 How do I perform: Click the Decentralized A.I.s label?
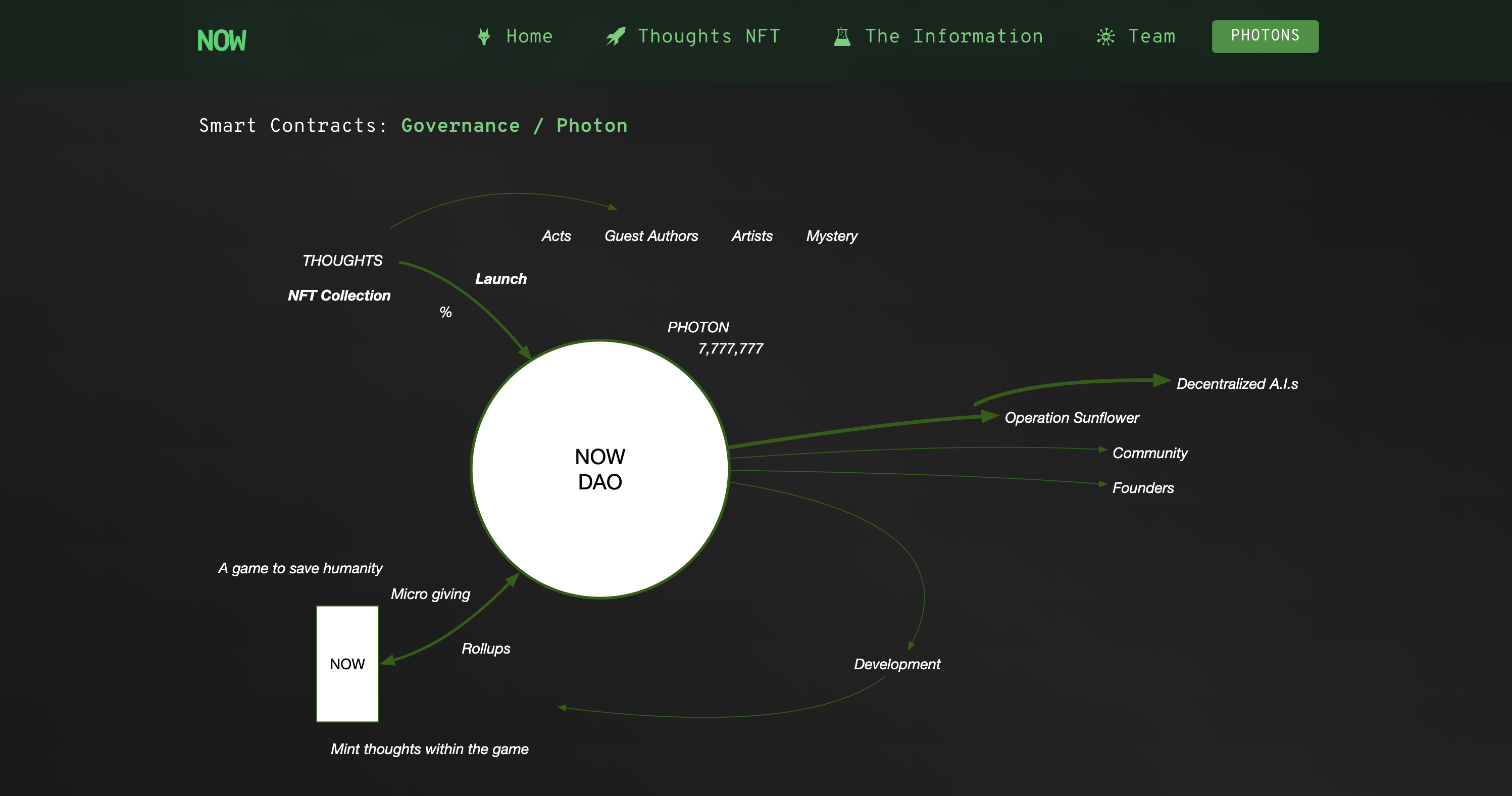(x=1237, y=384)
